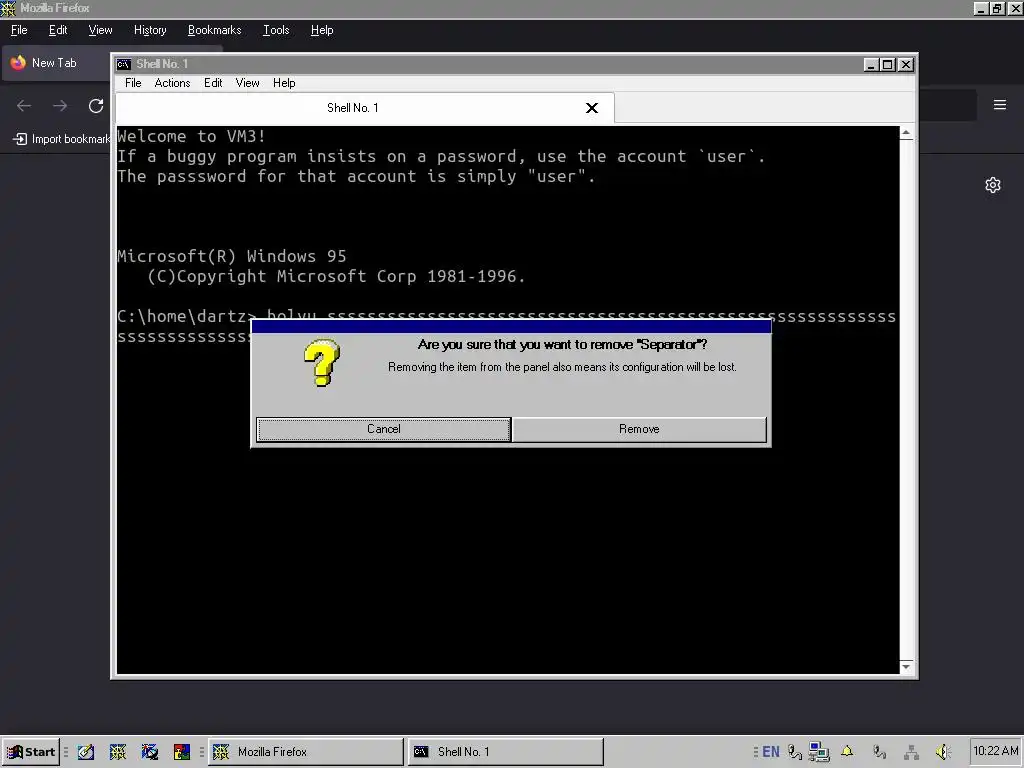The height and width of the screenshot is (768, 1024).
Task: Confirm Remove in the Separator dialog
Action: (639, 429)
